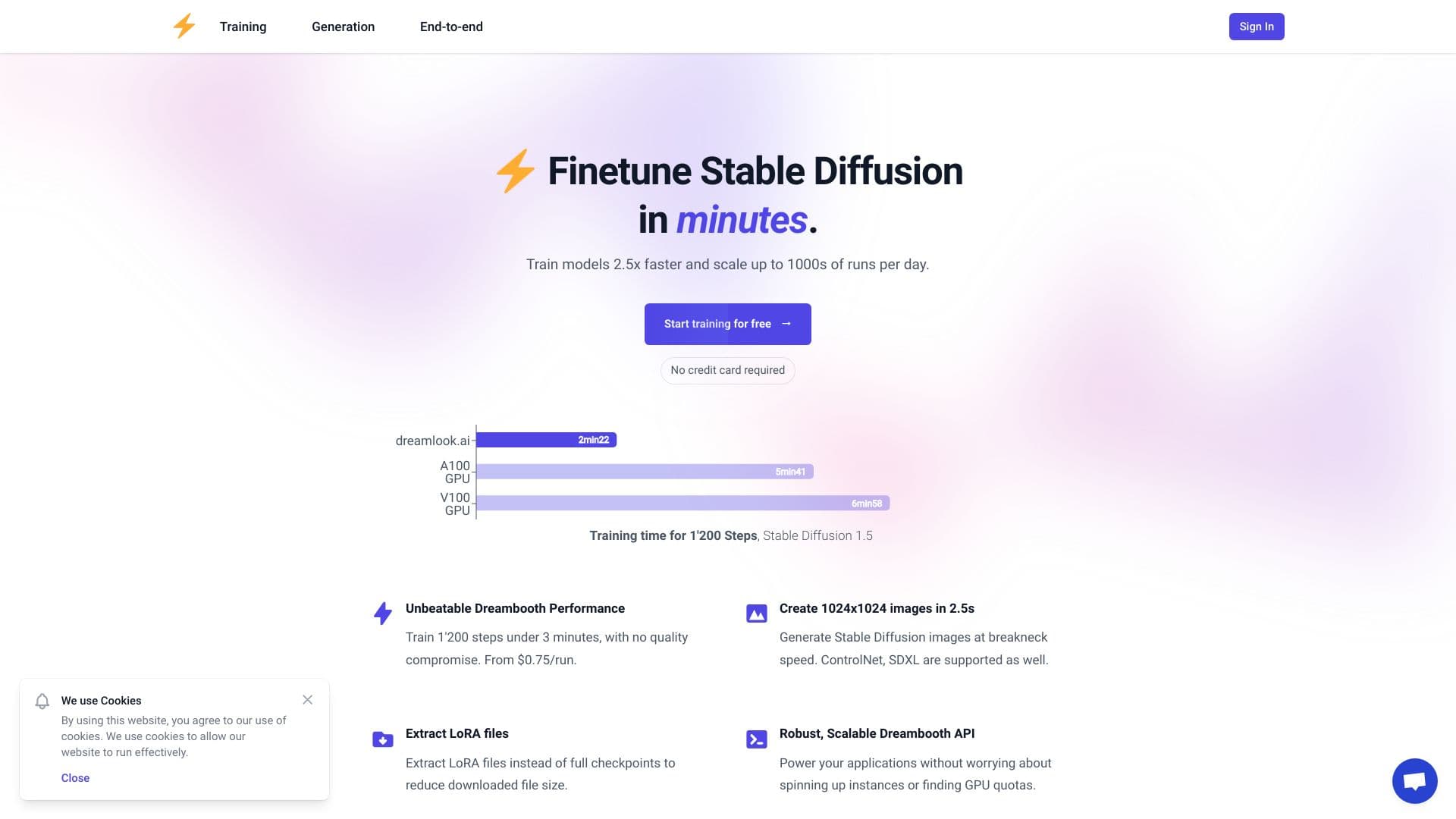Click the large lightning emoji in headline
The height and width of the screenshot is (819, 1456).
point(516,171)
